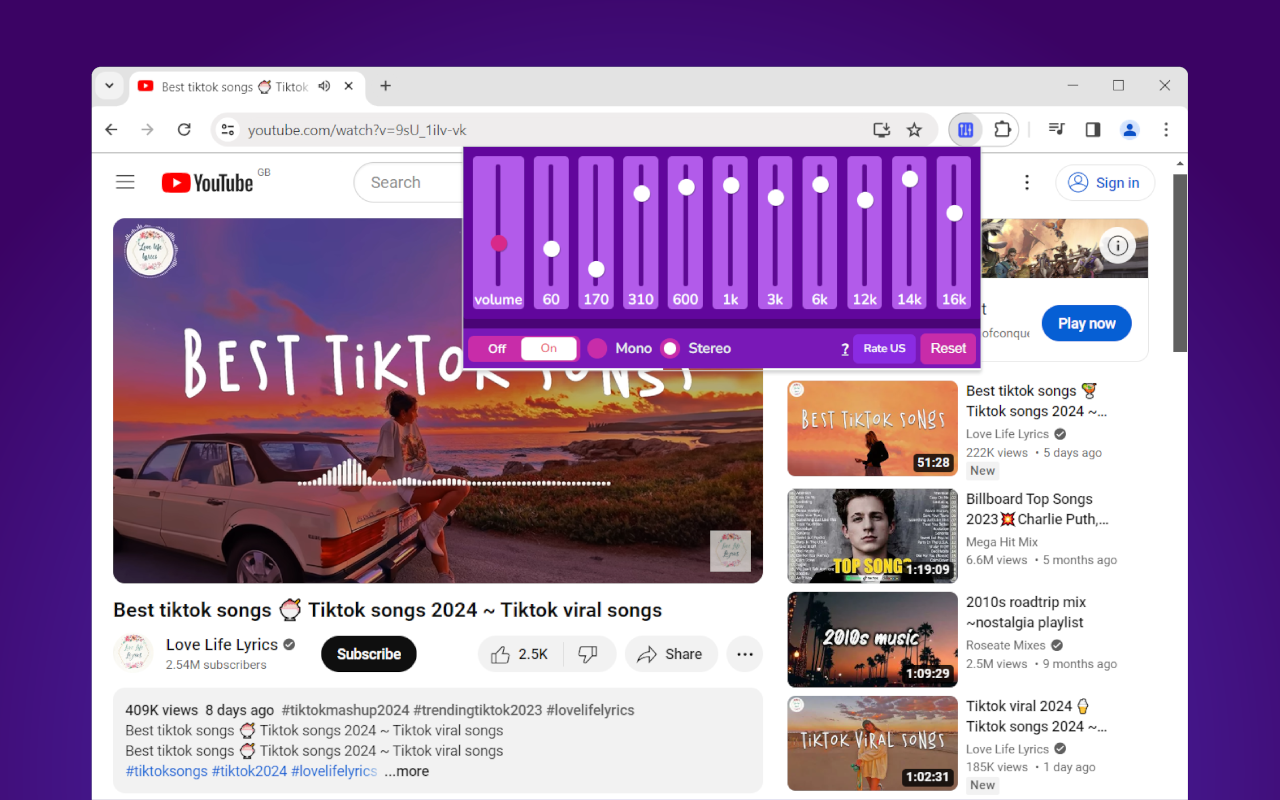Viewport: 1280px width, 800px height.
Task: Expand the description with ...more
Action: [x=406, y=771]
